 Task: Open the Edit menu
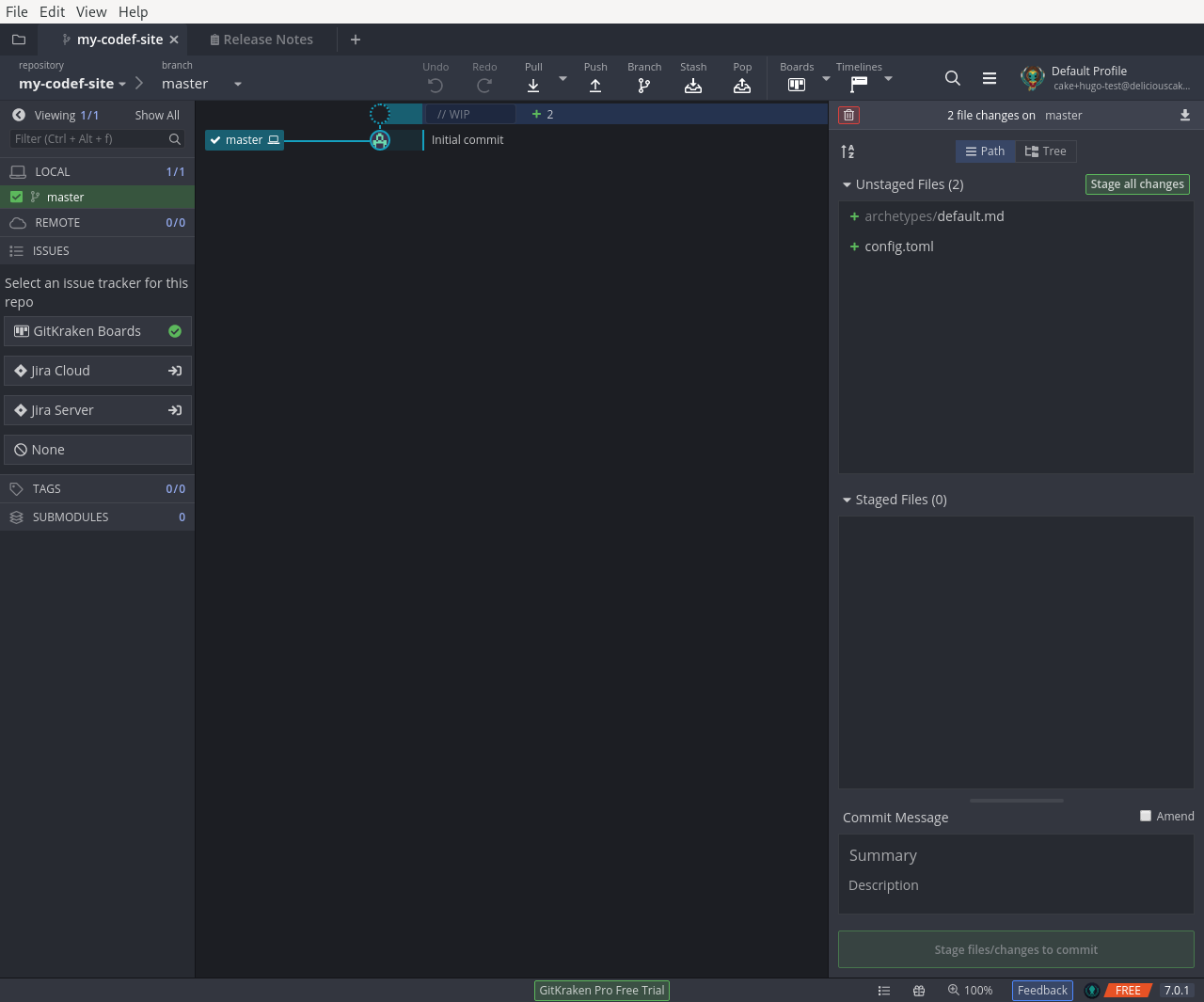(53, 11)
